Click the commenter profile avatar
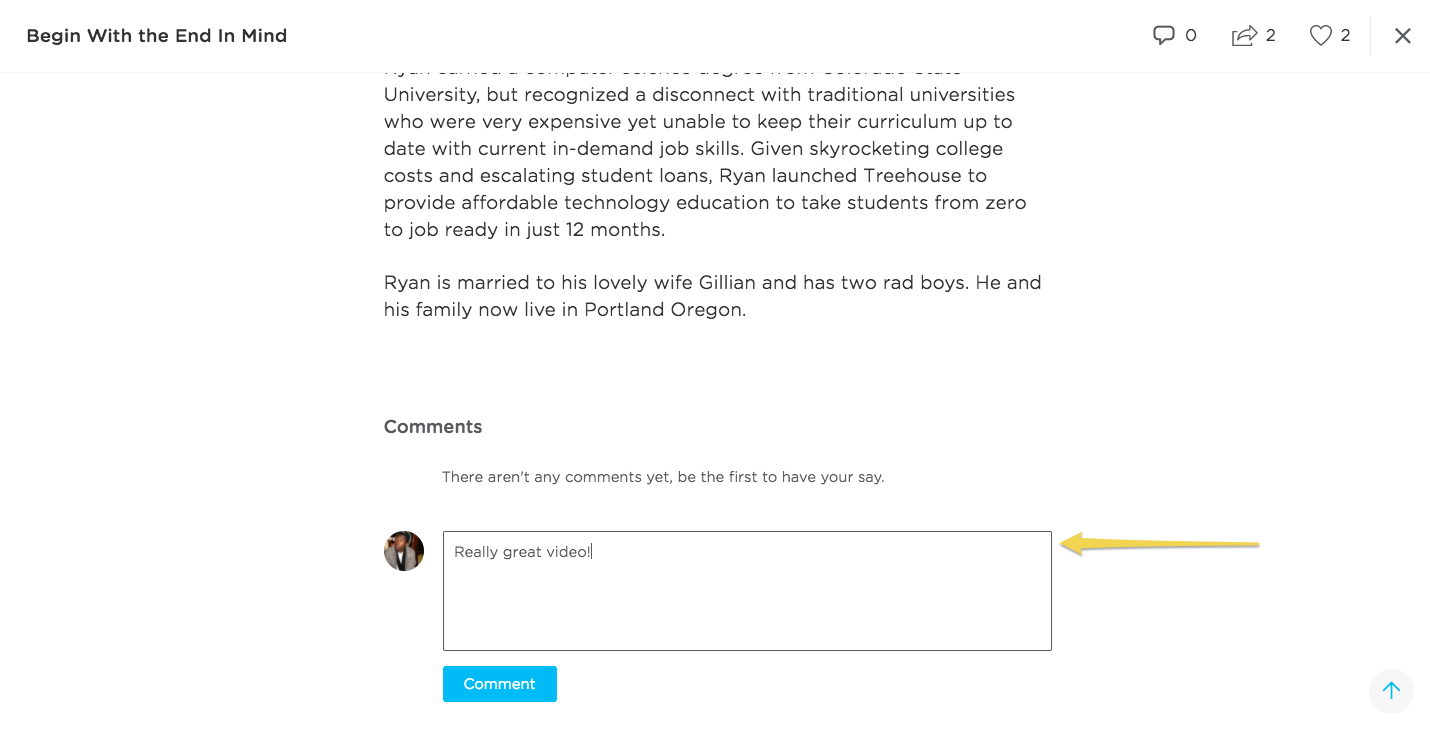 (404, 551)
